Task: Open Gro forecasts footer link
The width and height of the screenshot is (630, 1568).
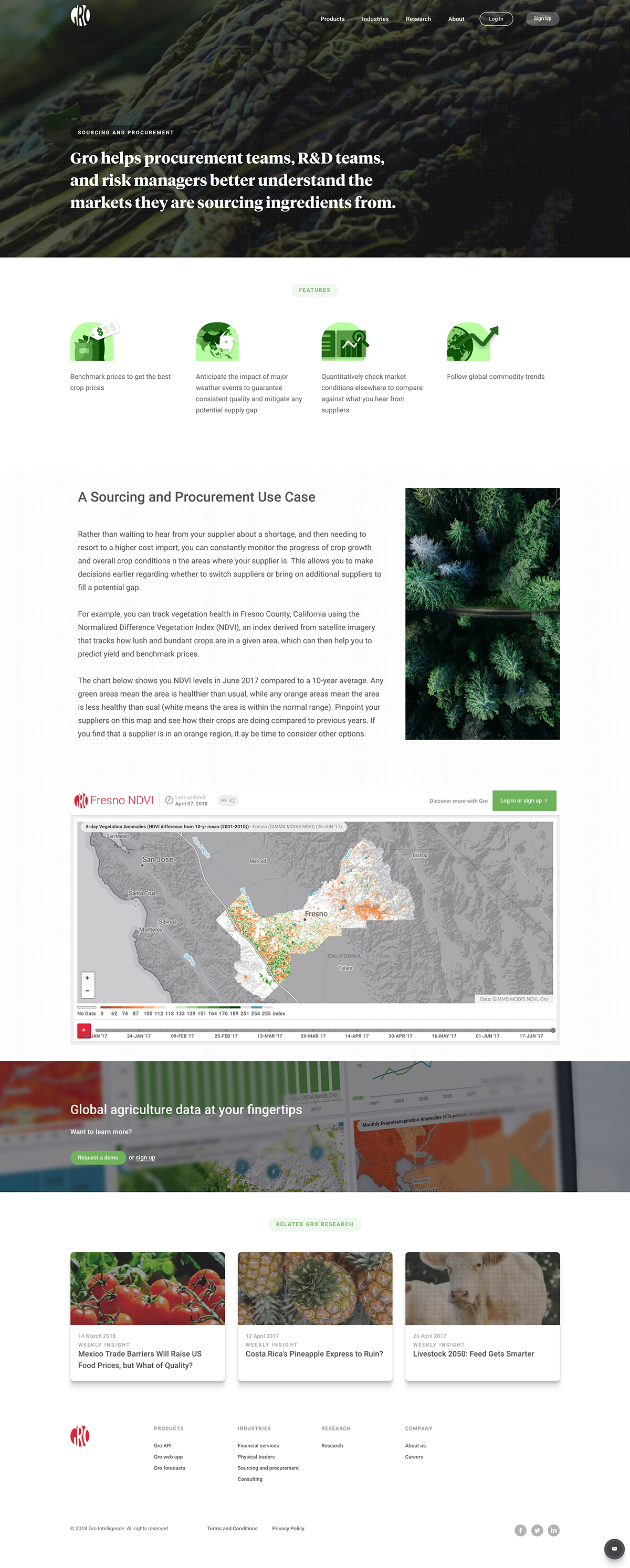Action: tap(170, 1468)
